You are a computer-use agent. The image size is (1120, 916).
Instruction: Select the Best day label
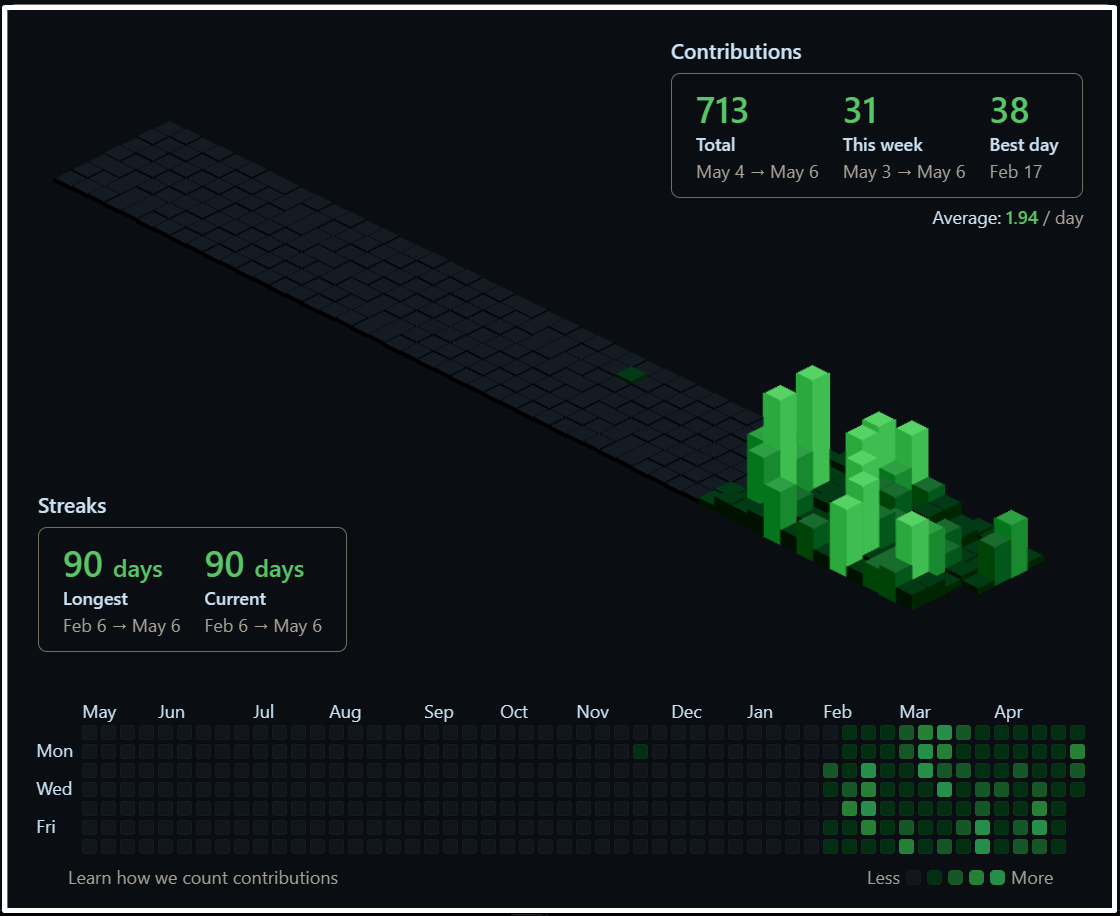[x=1024, y=145]
